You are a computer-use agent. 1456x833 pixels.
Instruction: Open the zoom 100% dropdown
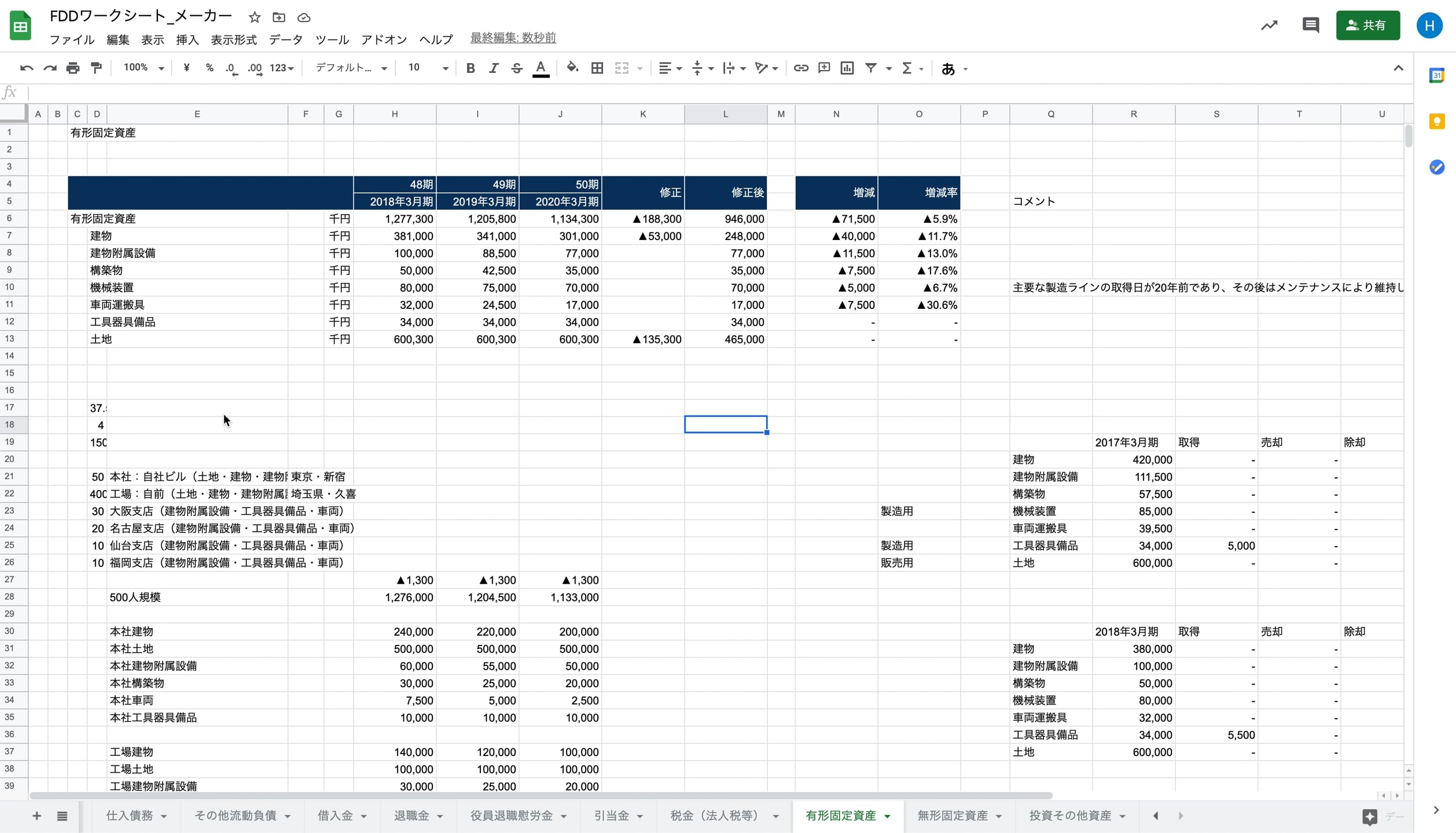(x=144, y=68)
